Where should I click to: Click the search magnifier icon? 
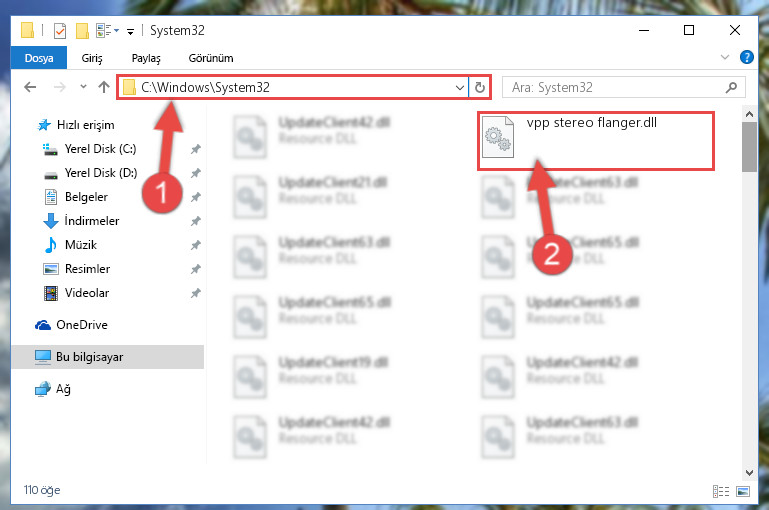pyautogui.click(x=731, y=87)
